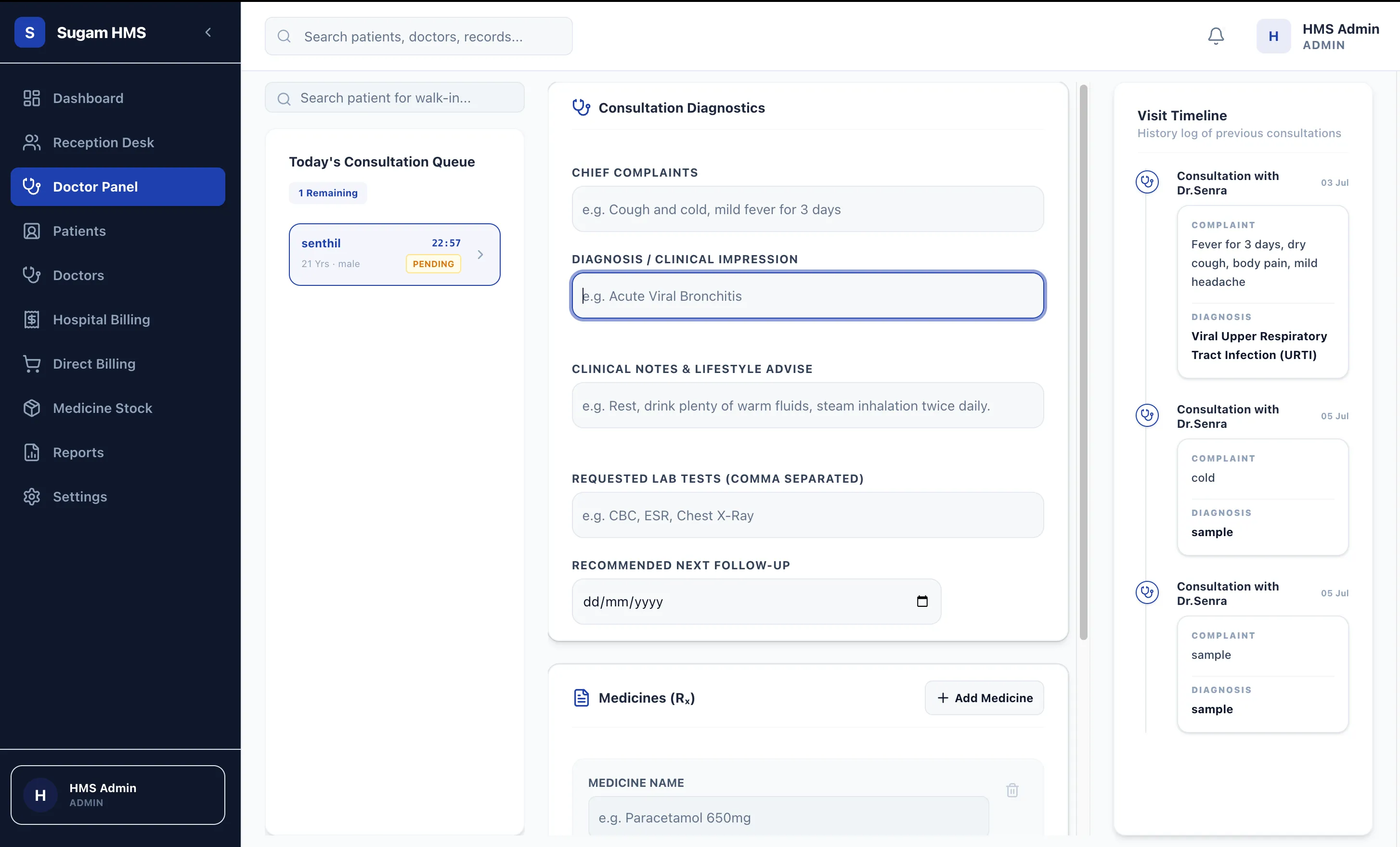1400x847 pixels.
Task: Open the Reports section
Action: coord(117,453)
